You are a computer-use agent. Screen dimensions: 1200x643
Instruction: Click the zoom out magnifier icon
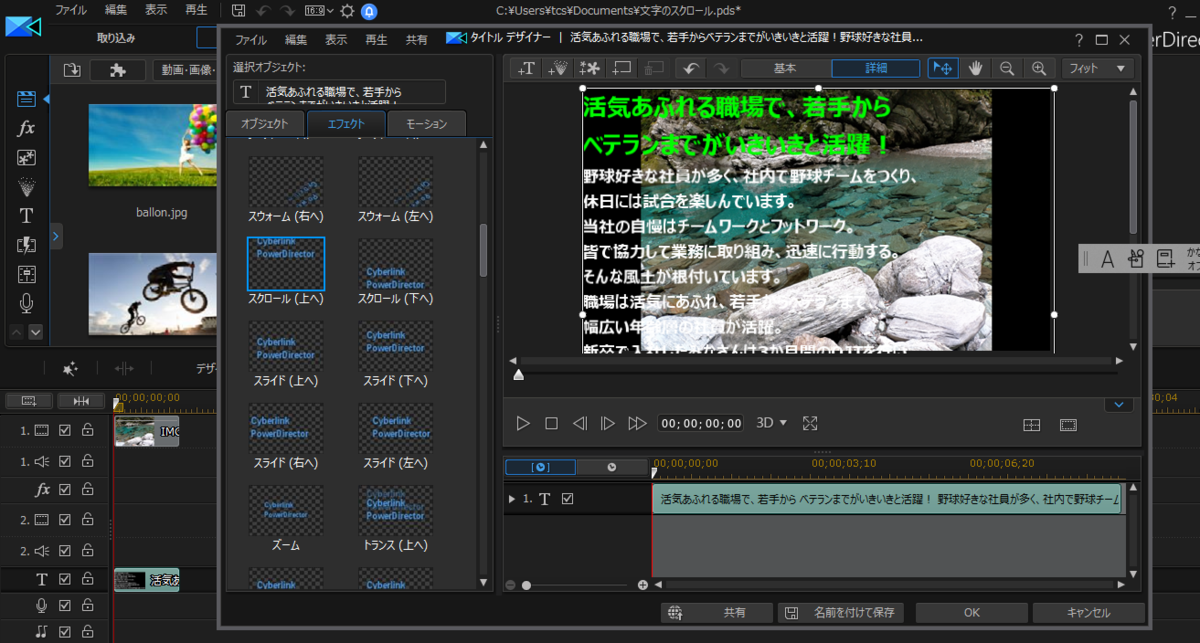tap(1007, 68)
